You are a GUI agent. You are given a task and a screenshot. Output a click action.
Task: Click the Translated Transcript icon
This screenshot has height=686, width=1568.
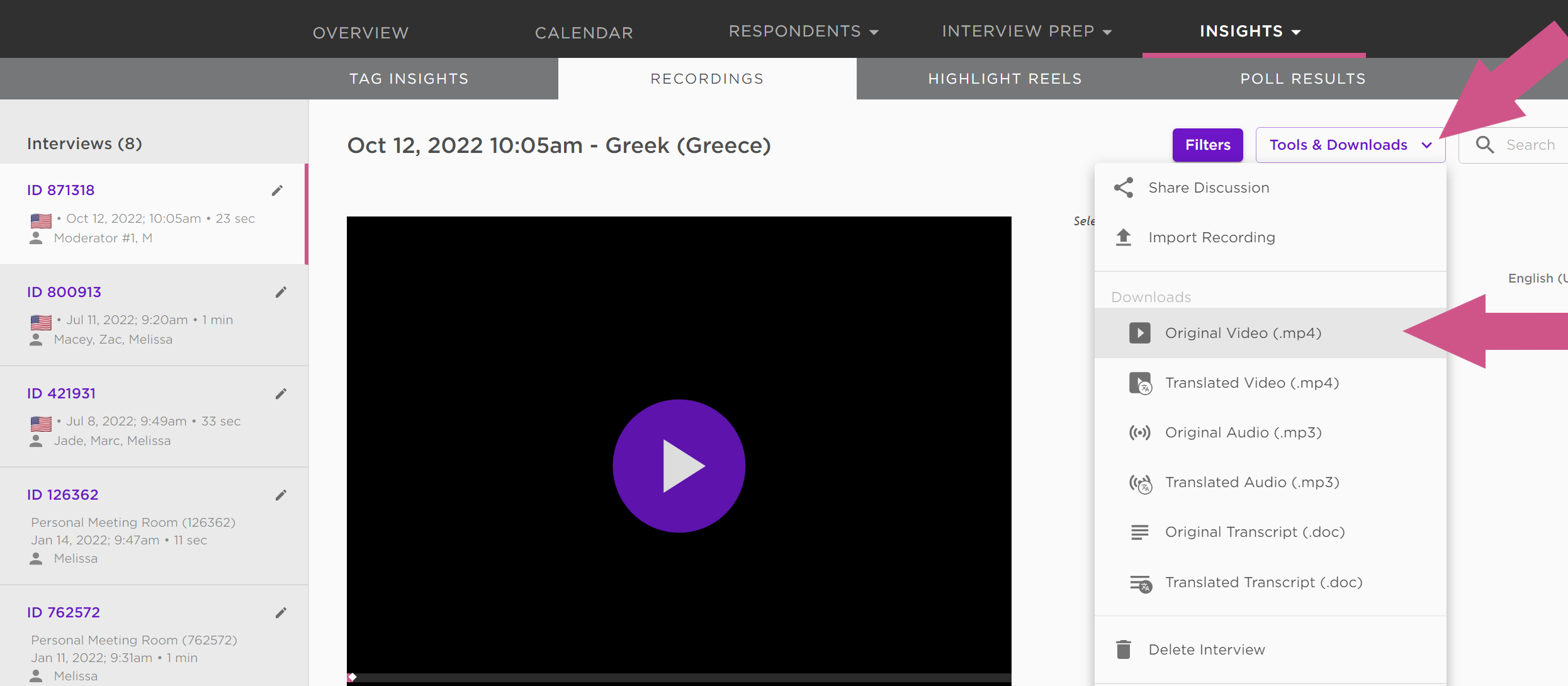(1140, 583)
